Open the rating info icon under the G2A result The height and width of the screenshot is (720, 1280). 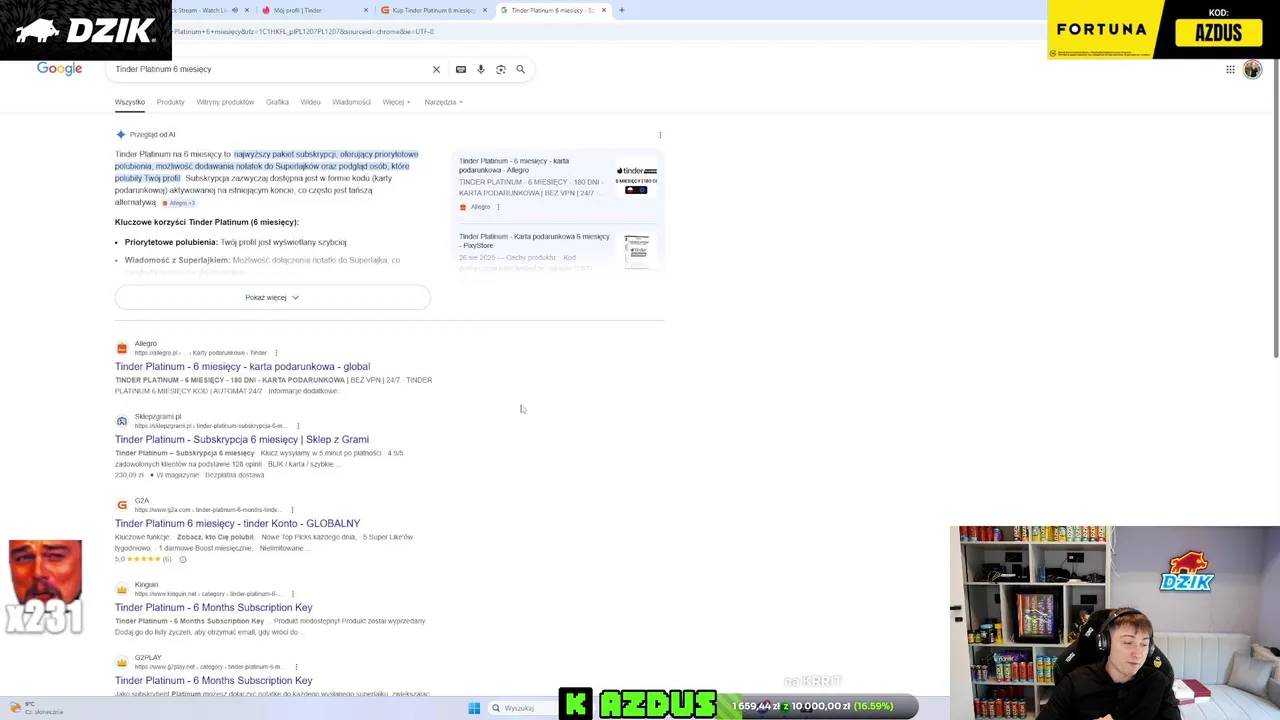pos(182,559)
